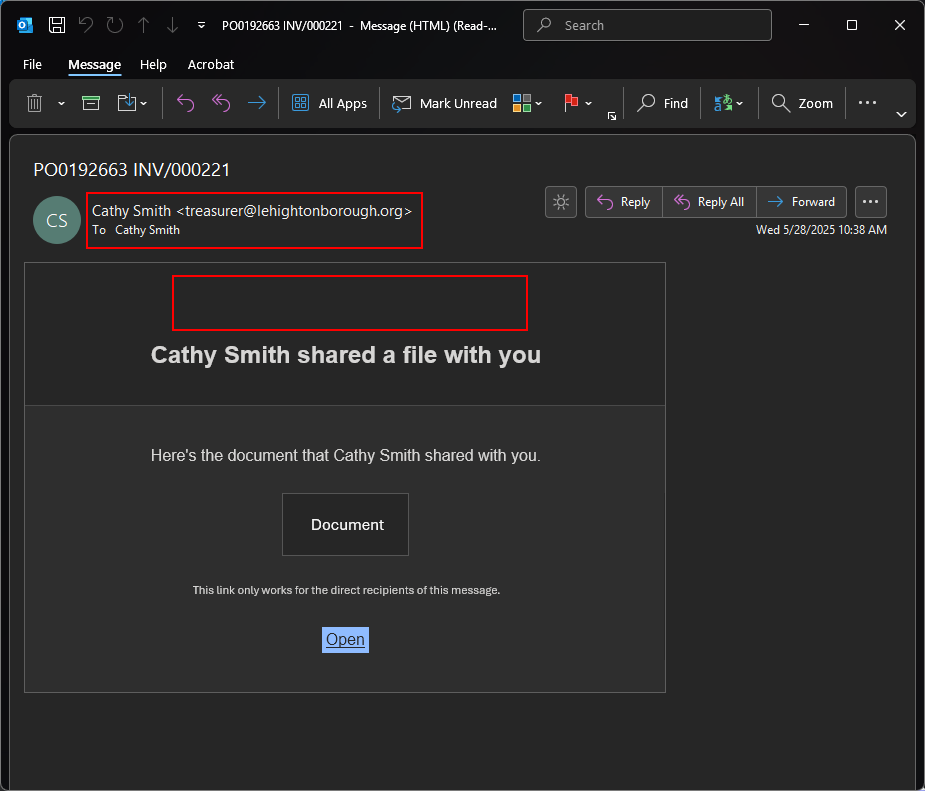This screenshot has height=791, width=925.
Task: Mark the message as Unread
Action: 445,103
